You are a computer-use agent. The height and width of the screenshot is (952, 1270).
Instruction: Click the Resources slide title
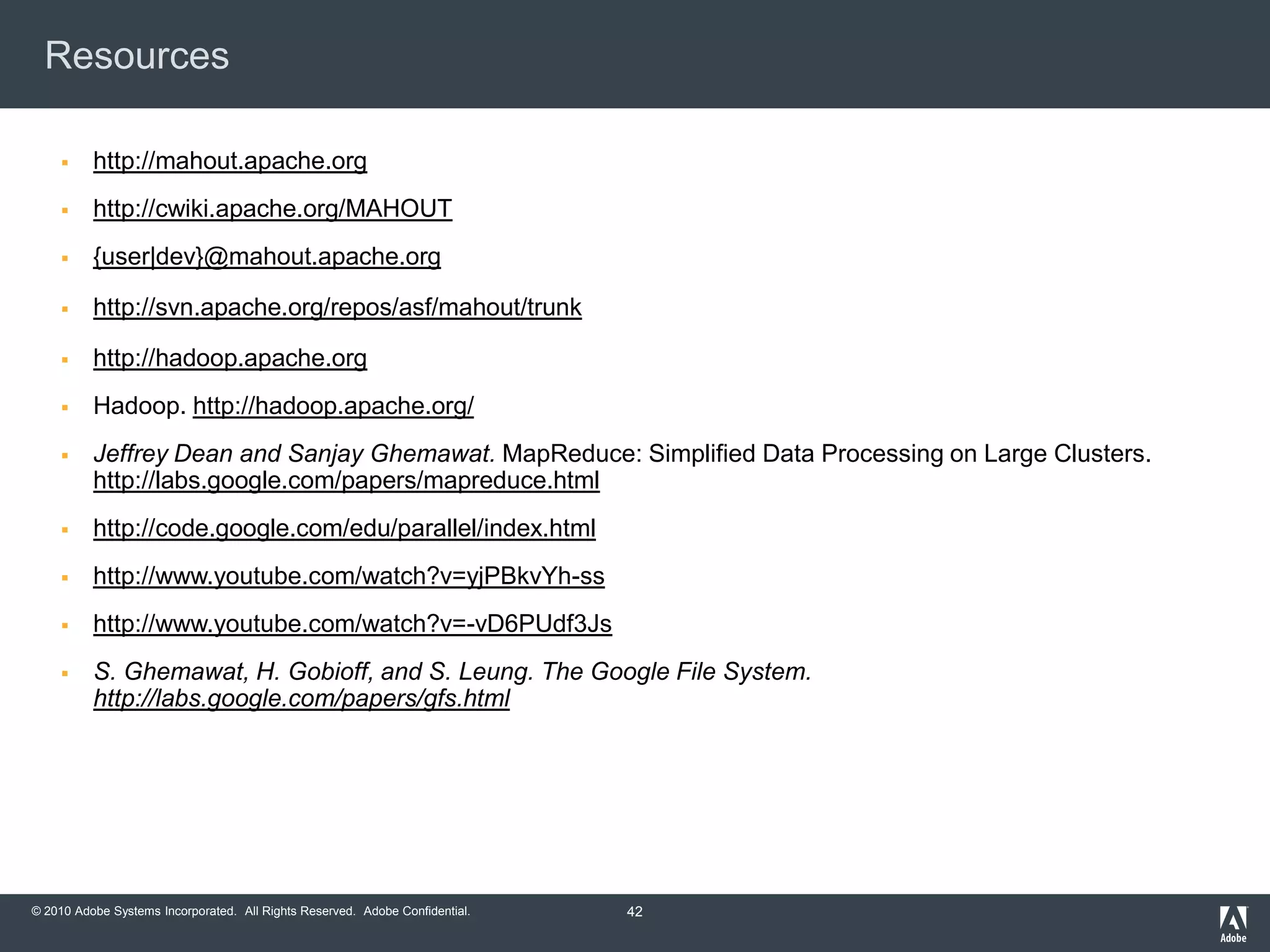[x=137, y=56]
